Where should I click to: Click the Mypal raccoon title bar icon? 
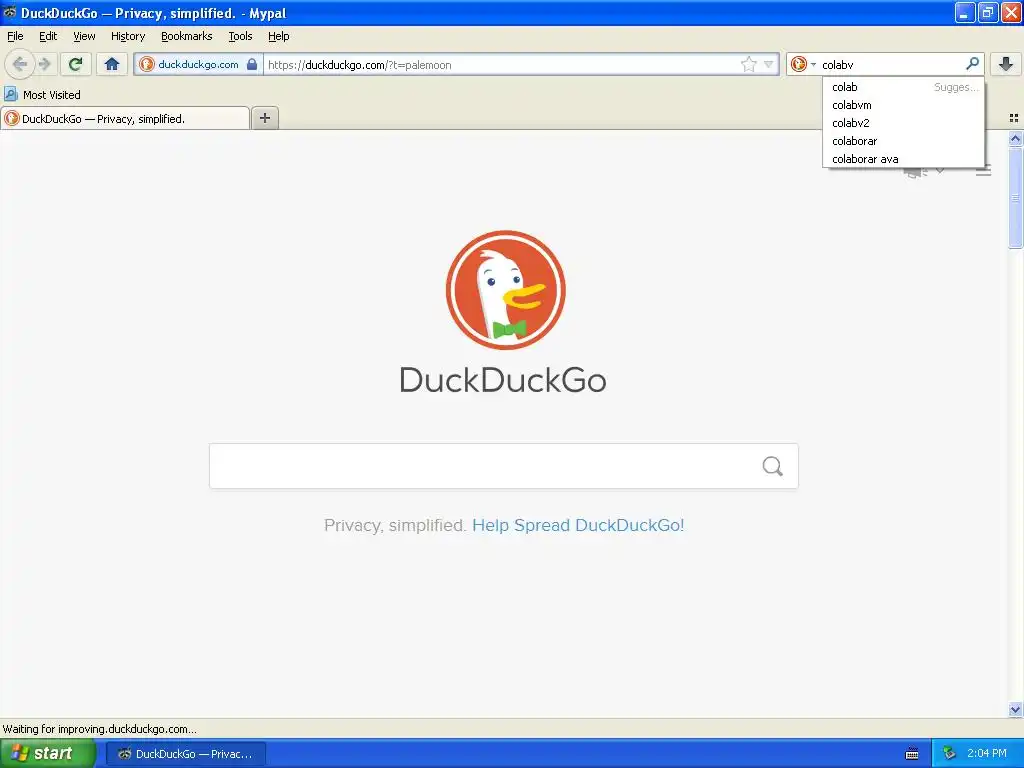tap(9, 12)
